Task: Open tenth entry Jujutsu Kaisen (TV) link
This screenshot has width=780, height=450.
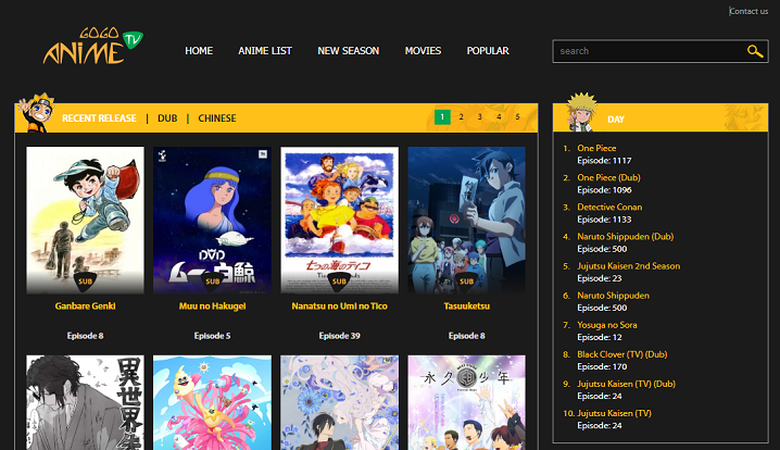Action: click(614, 413)
